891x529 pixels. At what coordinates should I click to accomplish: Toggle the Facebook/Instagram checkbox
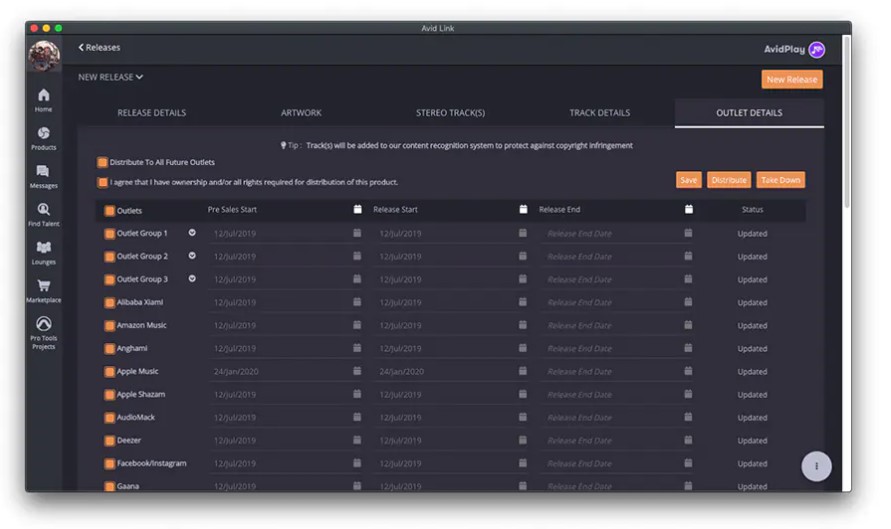point(109,464)
